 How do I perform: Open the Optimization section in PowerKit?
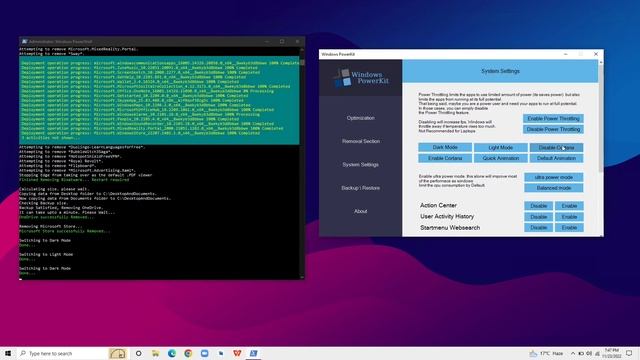click(360, 118)
